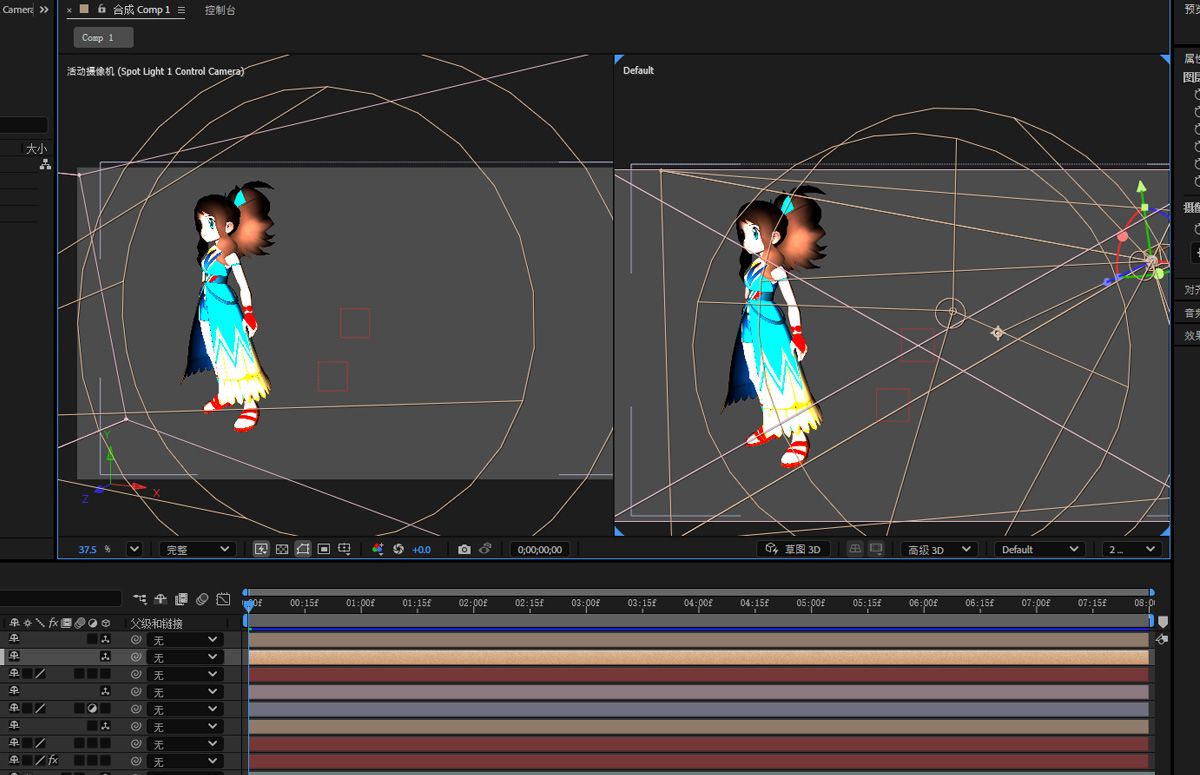Toggle fast previews icon in viewer footer

tap(261, 549)
